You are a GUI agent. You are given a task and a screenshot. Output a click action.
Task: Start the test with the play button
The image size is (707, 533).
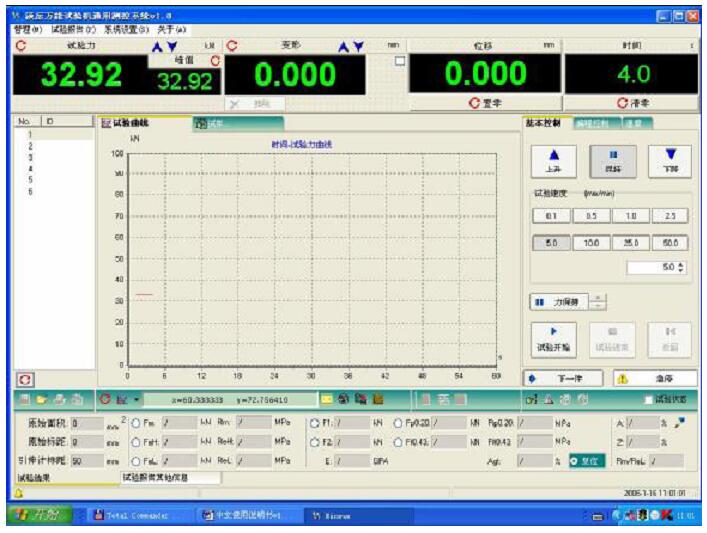click(x=553, y=338)
